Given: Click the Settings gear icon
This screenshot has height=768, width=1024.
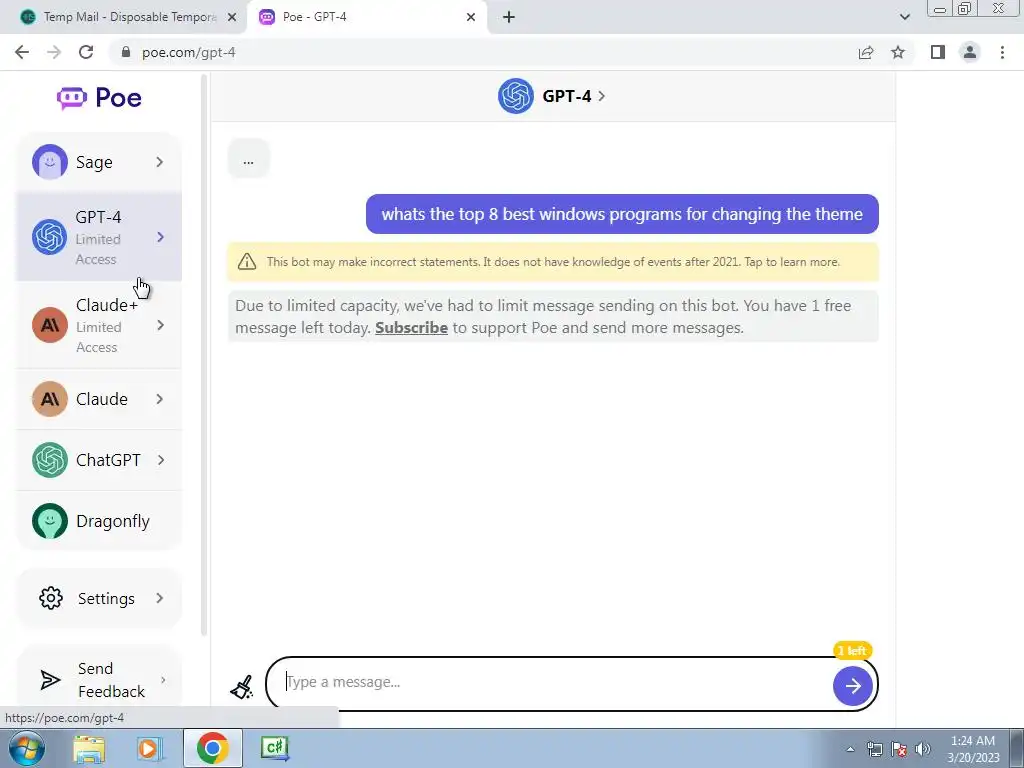Looking at the screenshot, I should coord(51,598).
